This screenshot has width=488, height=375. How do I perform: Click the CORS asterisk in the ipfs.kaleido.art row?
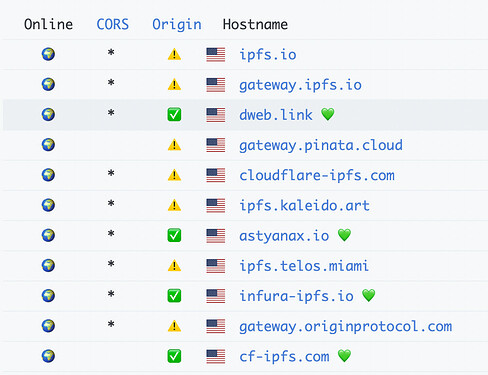tap(111, 203)
